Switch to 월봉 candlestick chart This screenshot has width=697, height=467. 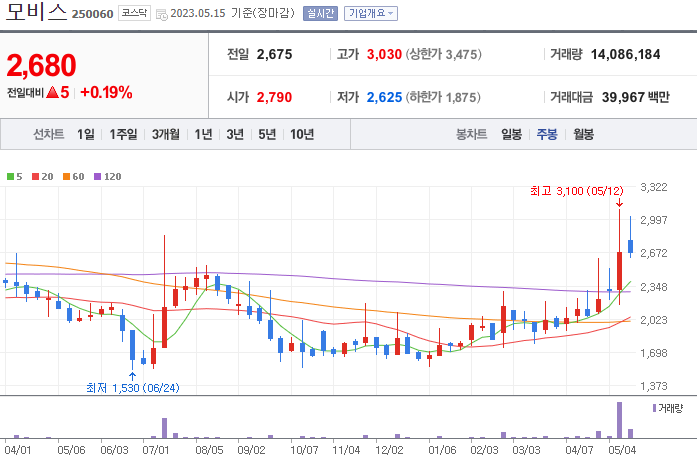[x=583, y=134]
